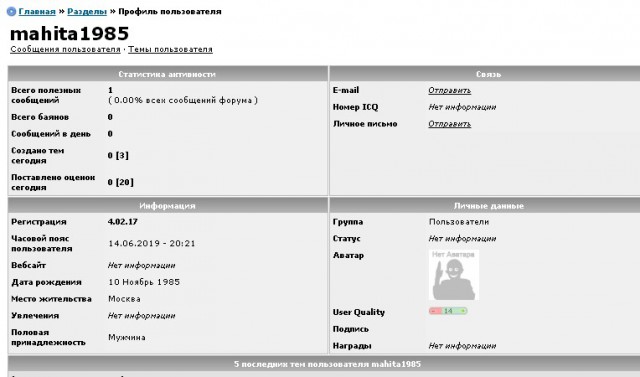640x377 pixels.
Task: Open the Главная breadcrumb link
Action: [37, 11]
